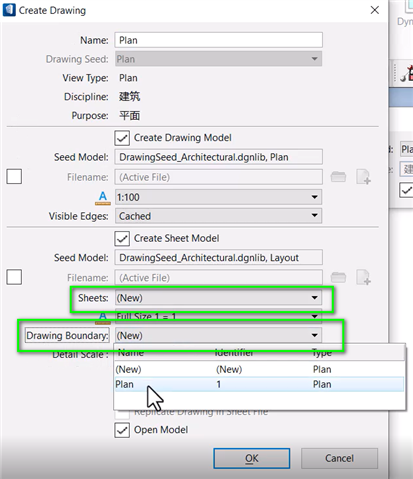
Task: Toggle the Create Sheet Model checkbox
Action: [x=122, y=239]
